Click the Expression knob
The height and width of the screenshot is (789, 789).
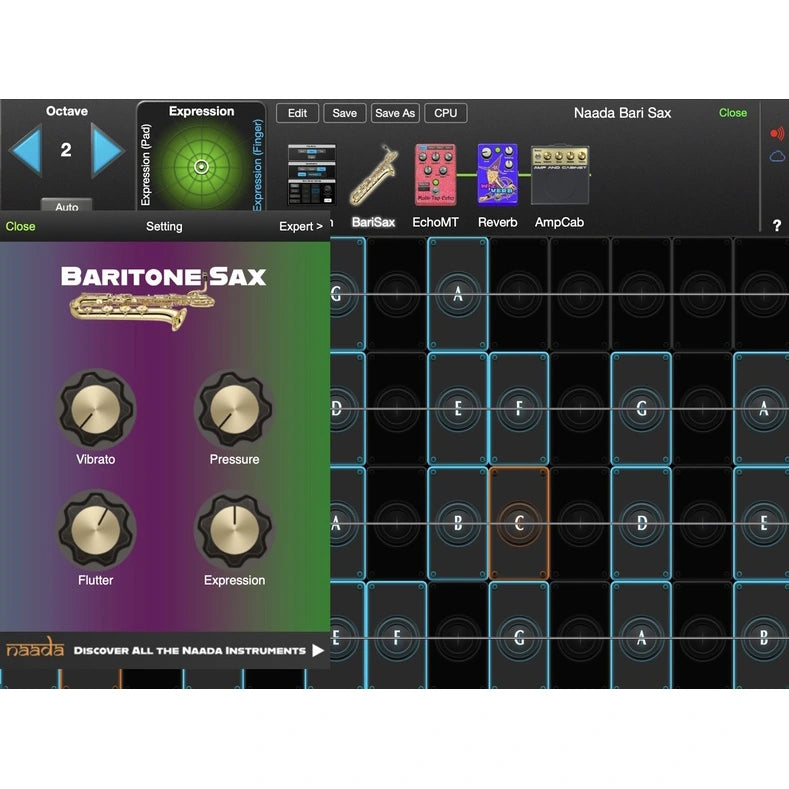(x=234, y=530)
